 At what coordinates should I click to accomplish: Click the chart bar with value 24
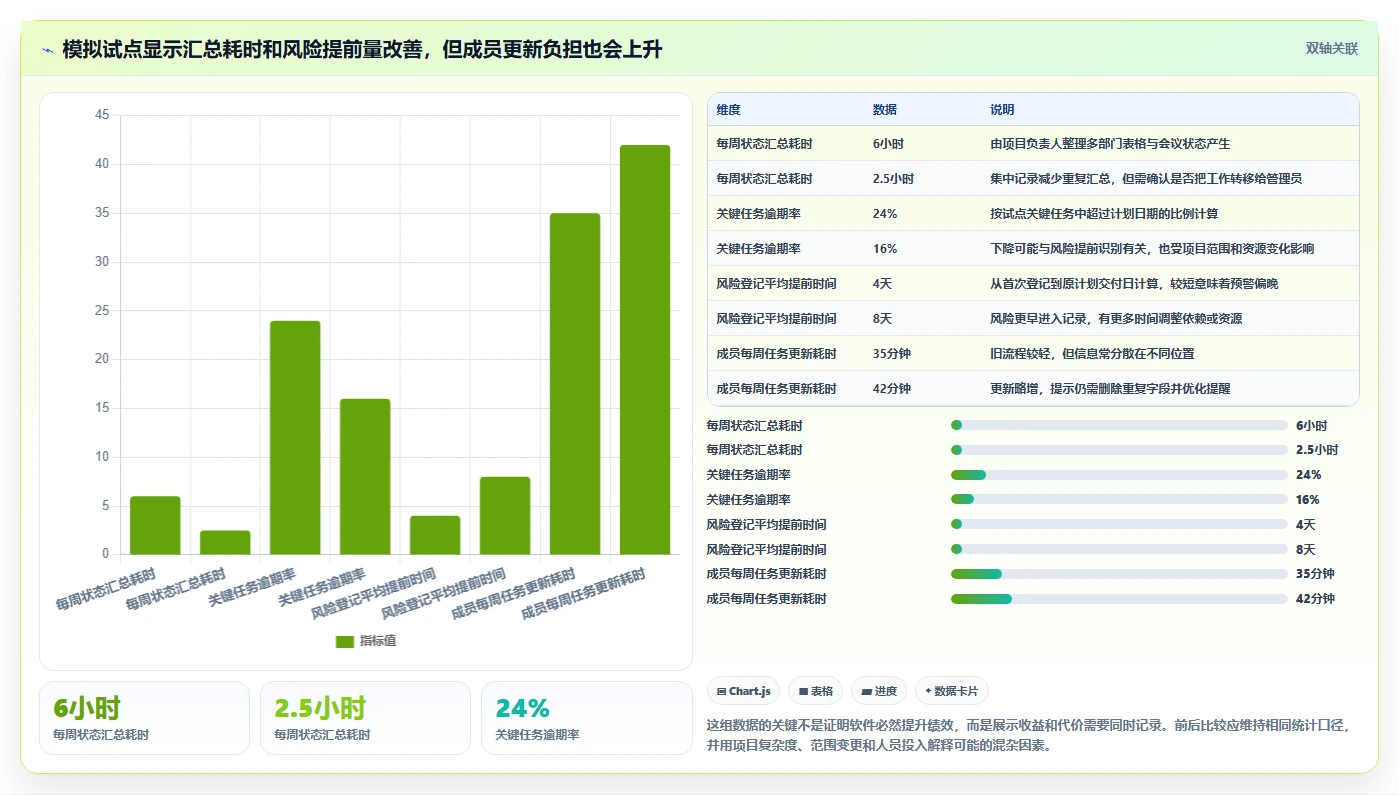click(x=295, y=437)
